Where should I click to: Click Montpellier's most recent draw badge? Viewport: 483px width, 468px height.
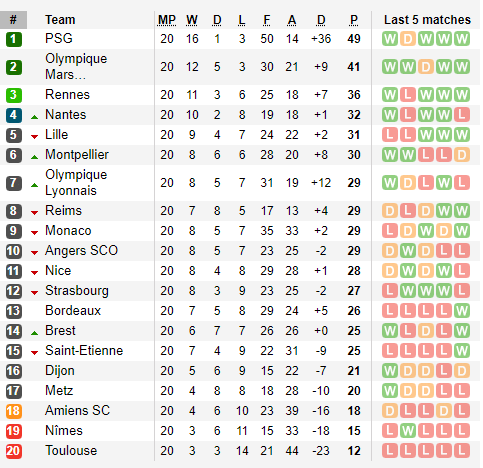point(462,155)
